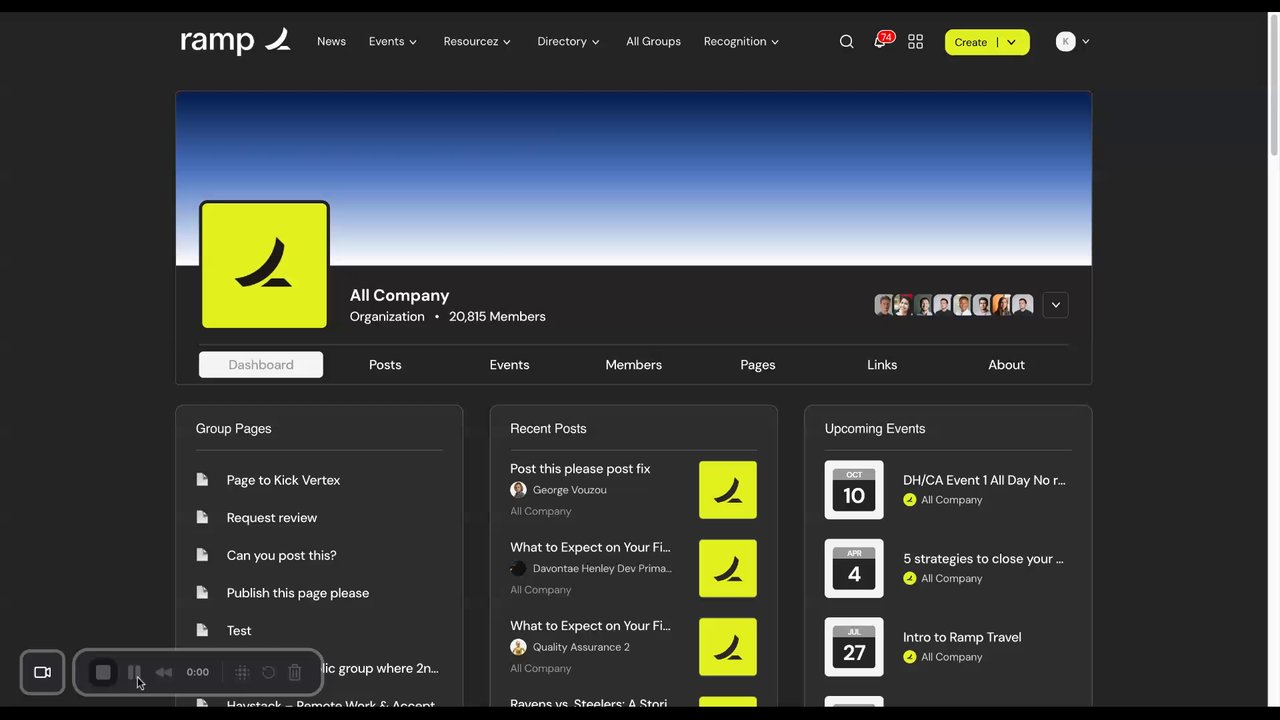Open thumbnail of Davontae Henley's post
The height and width of the screenshot is (720, 1280).
[728, 568]
